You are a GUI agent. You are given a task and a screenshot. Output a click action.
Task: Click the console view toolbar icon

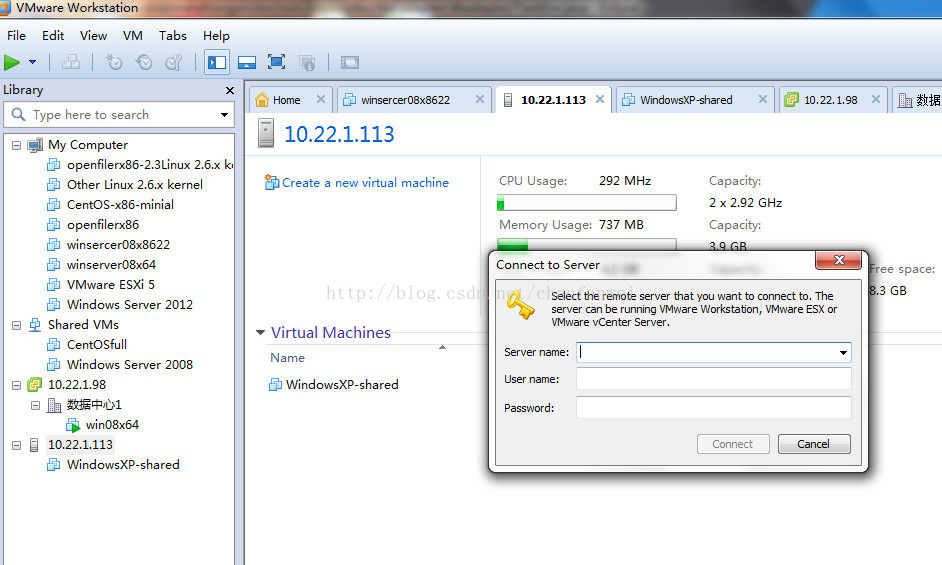click(350, 62)
